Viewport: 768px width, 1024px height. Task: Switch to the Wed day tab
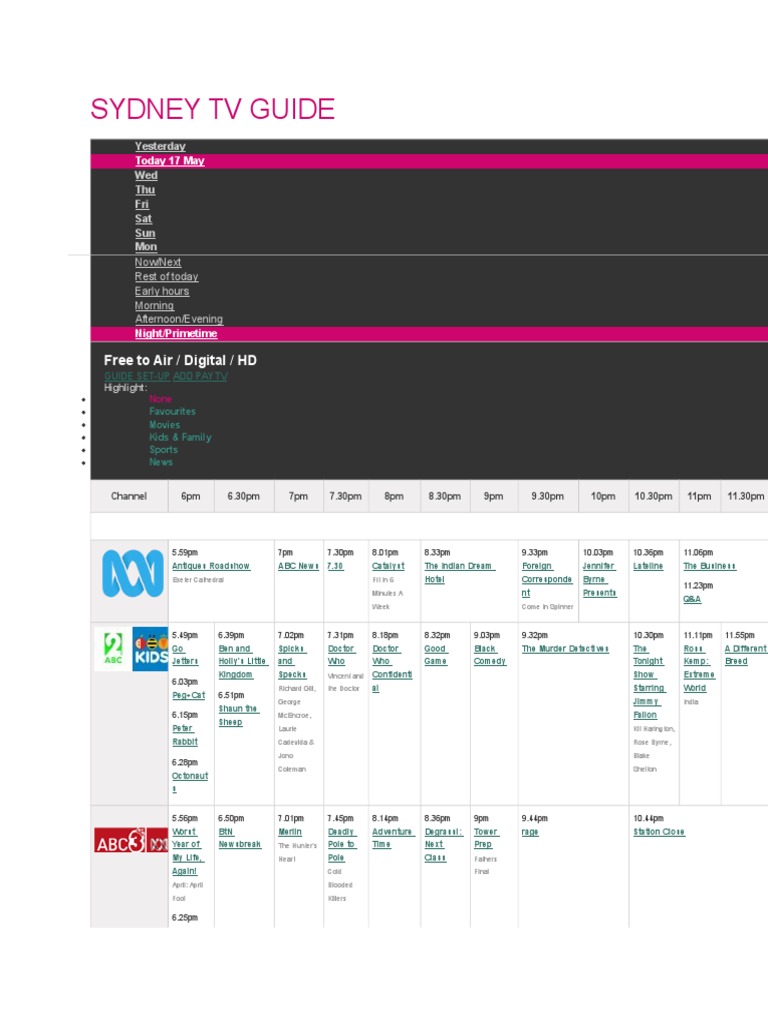coord(146,175)
